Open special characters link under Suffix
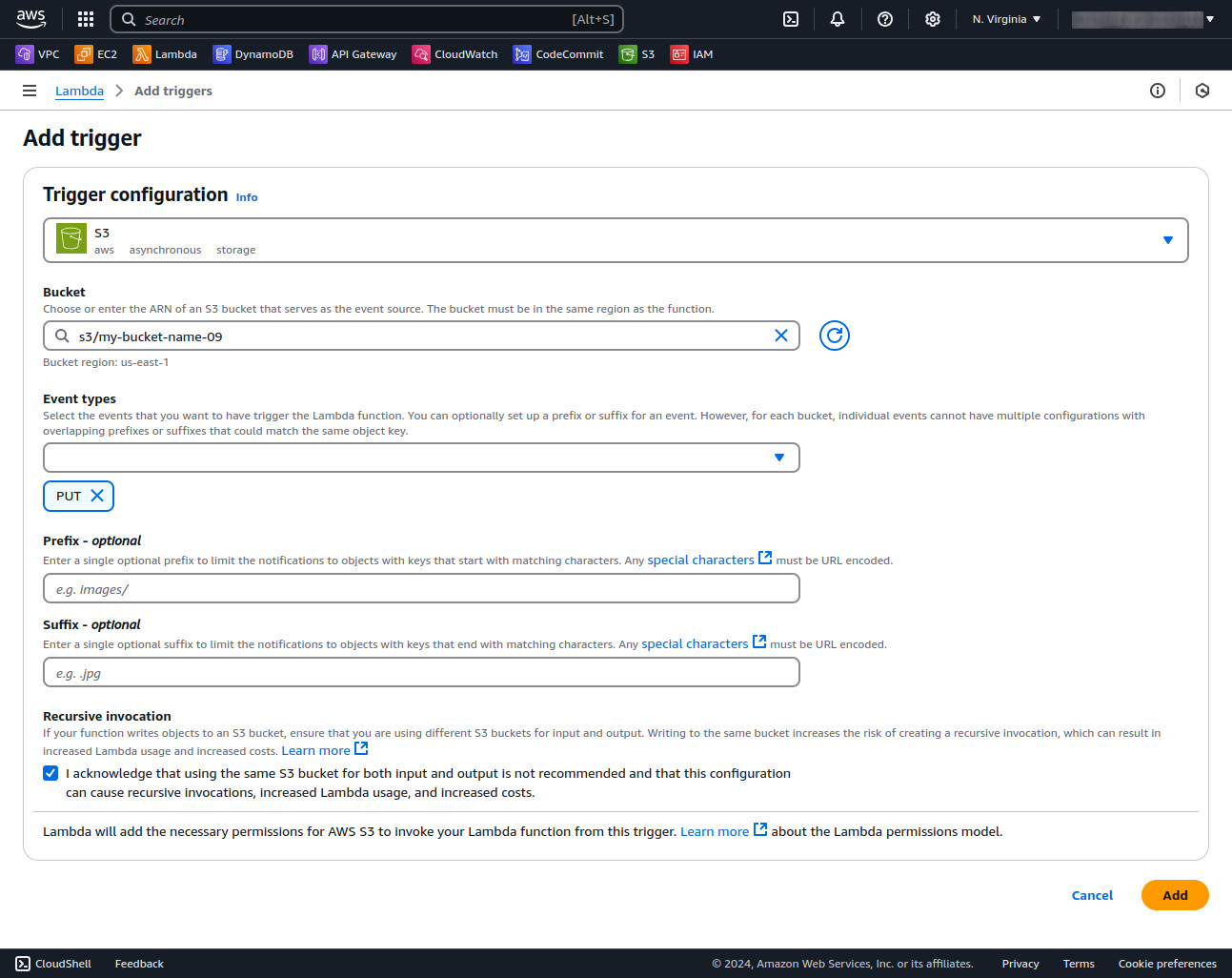 (695, 643)
